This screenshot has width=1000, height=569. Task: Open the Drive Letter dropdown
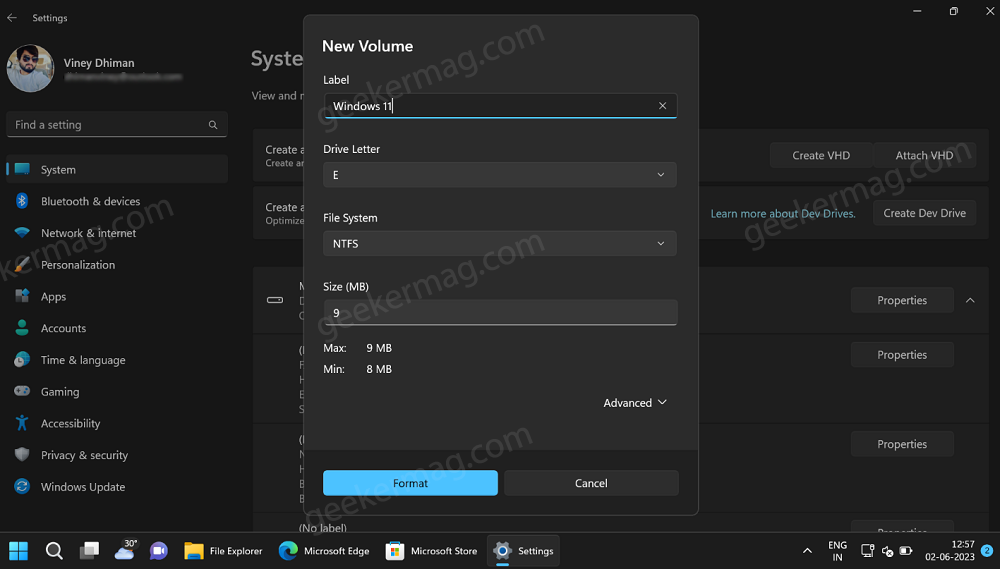point(499,175)
